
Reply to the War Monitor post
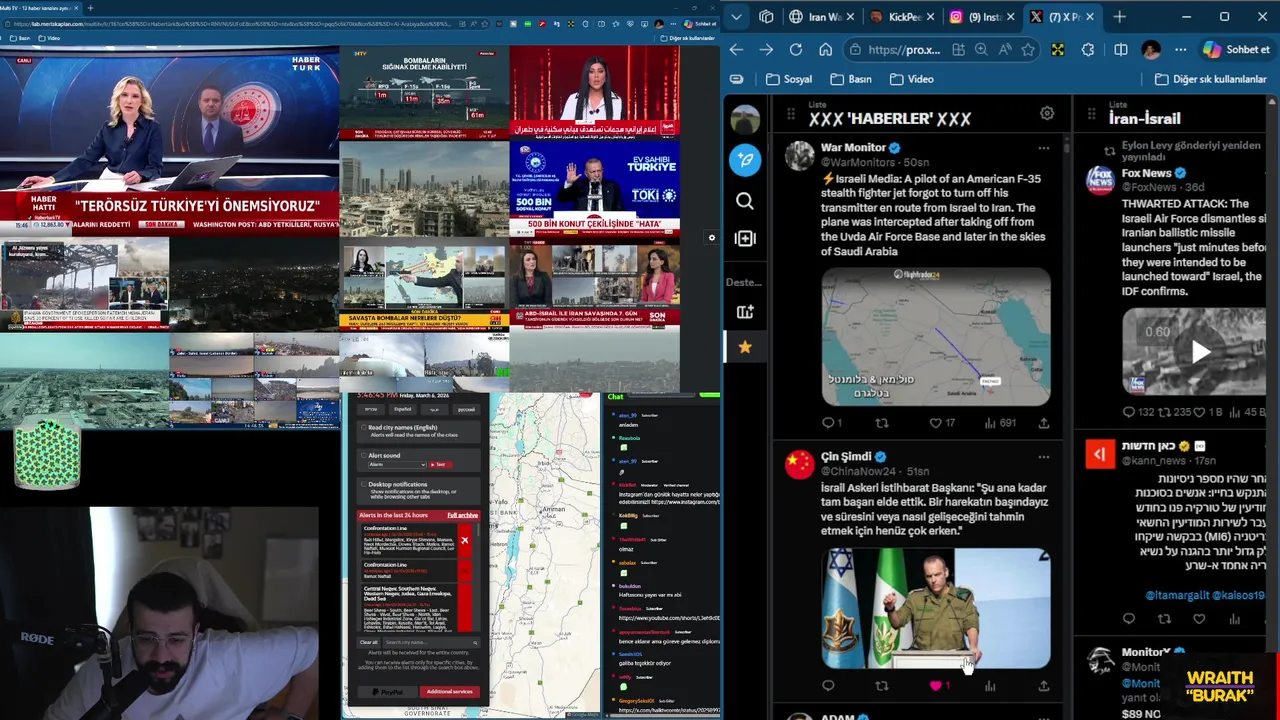pos(828,423)
